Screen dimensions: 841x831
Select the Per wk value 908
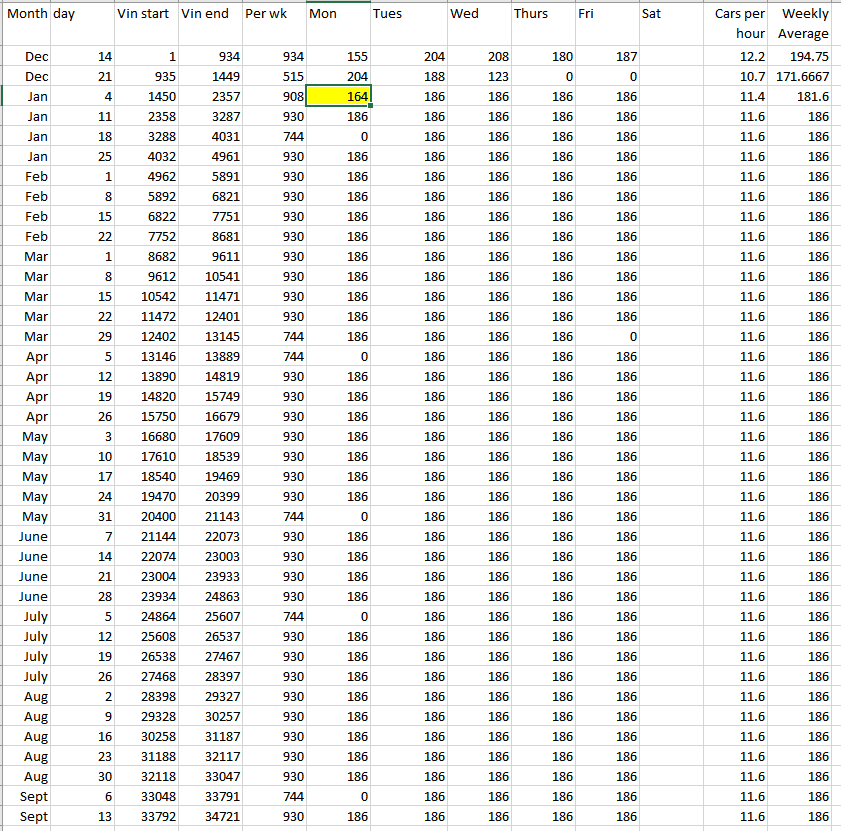(273, 97)
